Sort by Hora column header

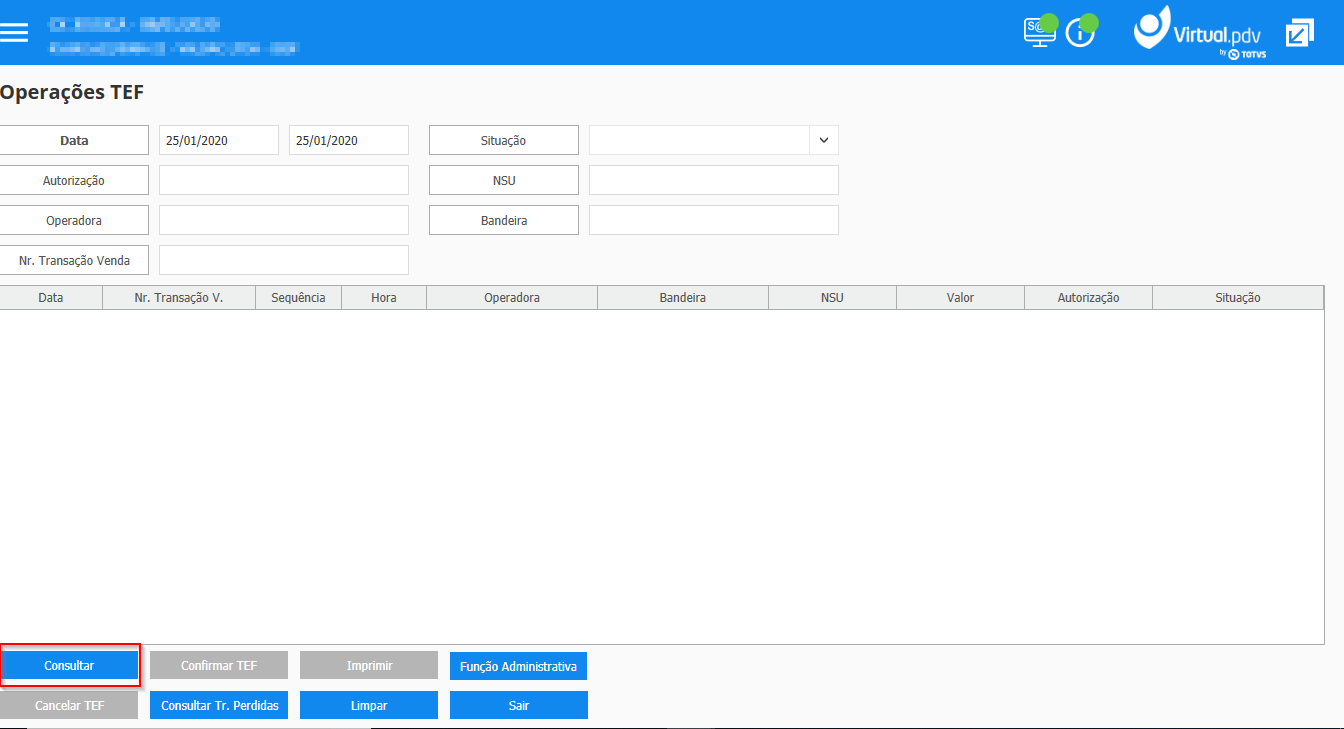384,297
